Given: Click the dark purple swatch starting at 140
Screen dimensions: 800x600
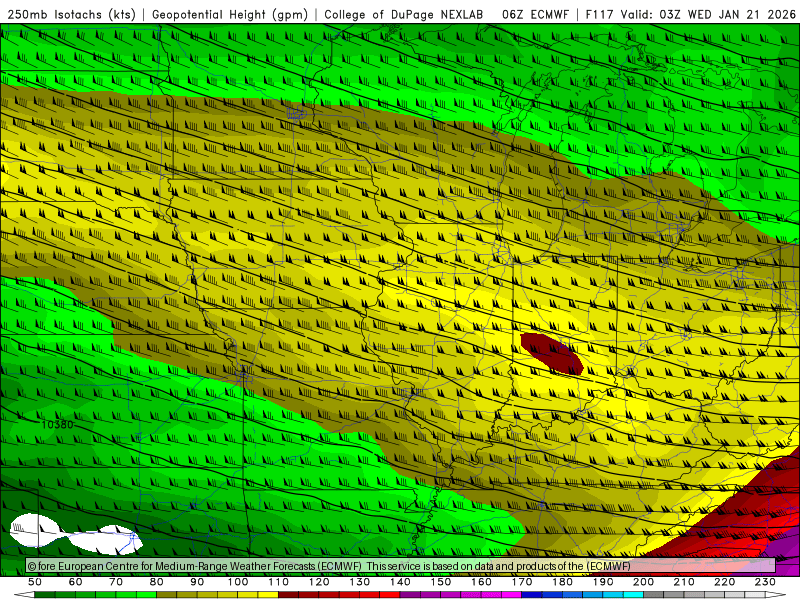Looking at the screenshot, I should tap(411, 595).
